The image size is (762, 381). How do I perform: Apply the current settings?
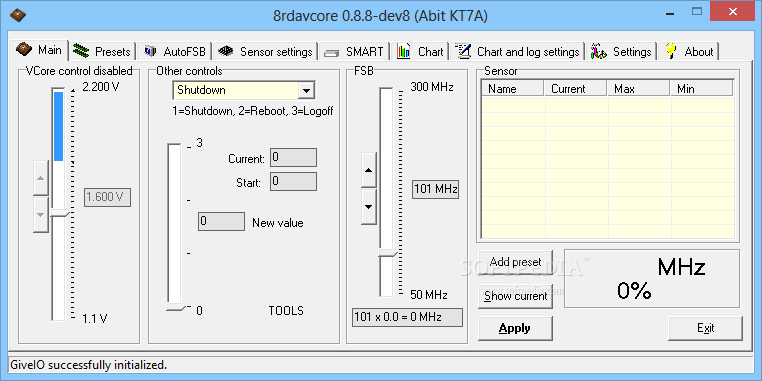pyautogui.click(x=515, y=329)
